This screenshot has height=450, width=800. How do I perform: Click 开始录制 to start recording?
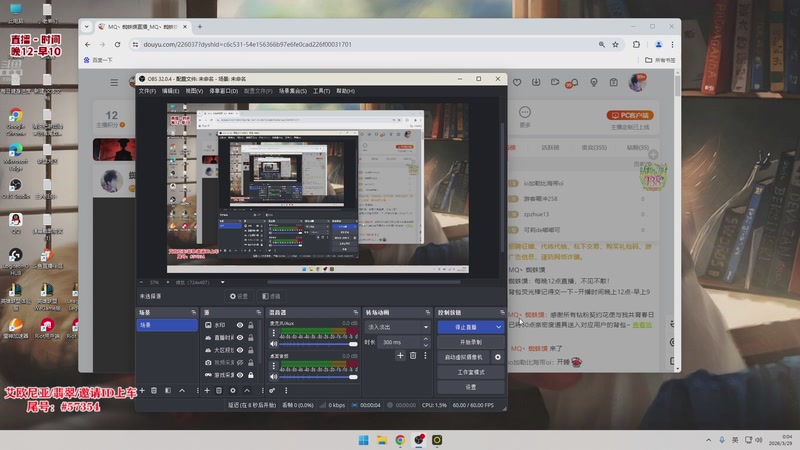pos(471,342)
